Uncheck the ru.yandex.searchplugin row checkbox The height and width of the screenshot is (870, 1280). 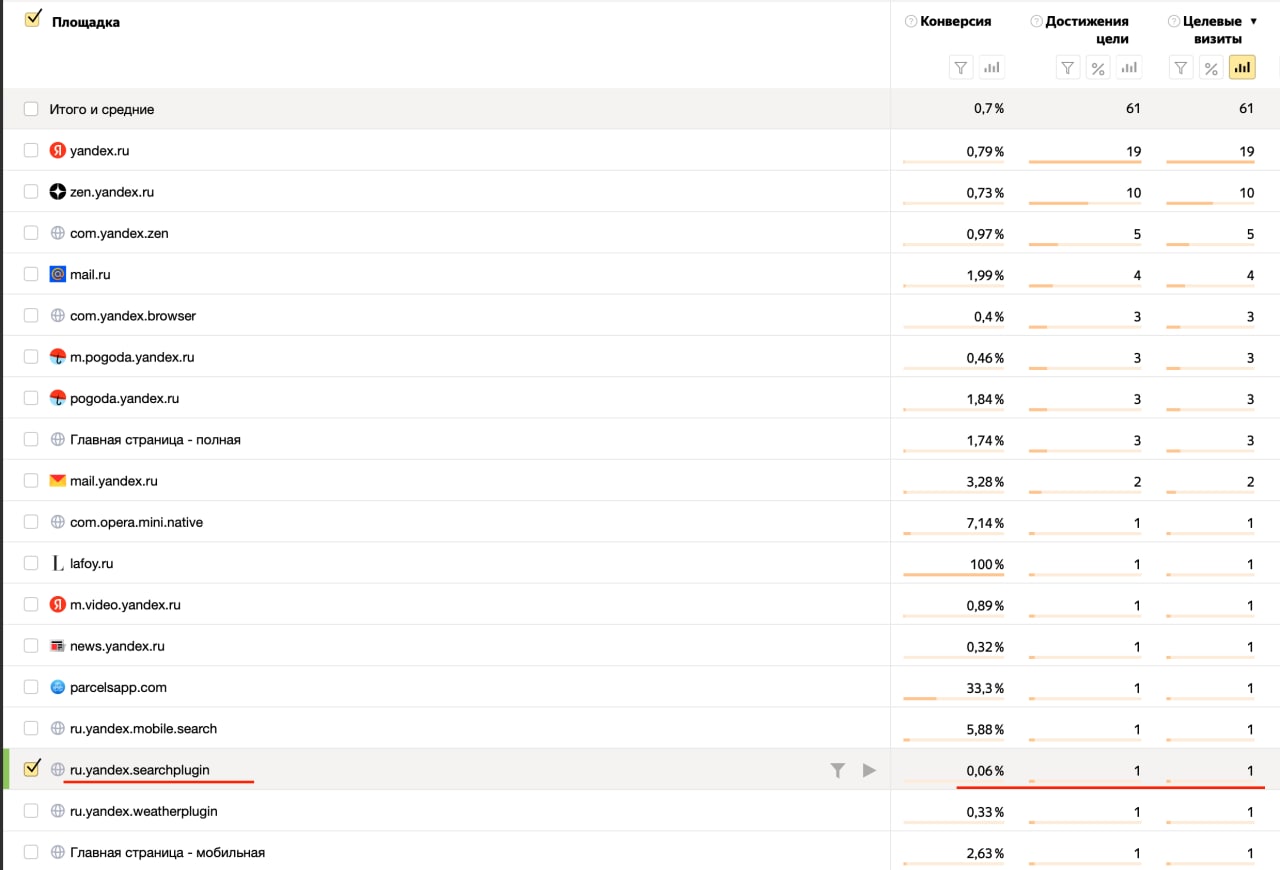tap(32, 768)
